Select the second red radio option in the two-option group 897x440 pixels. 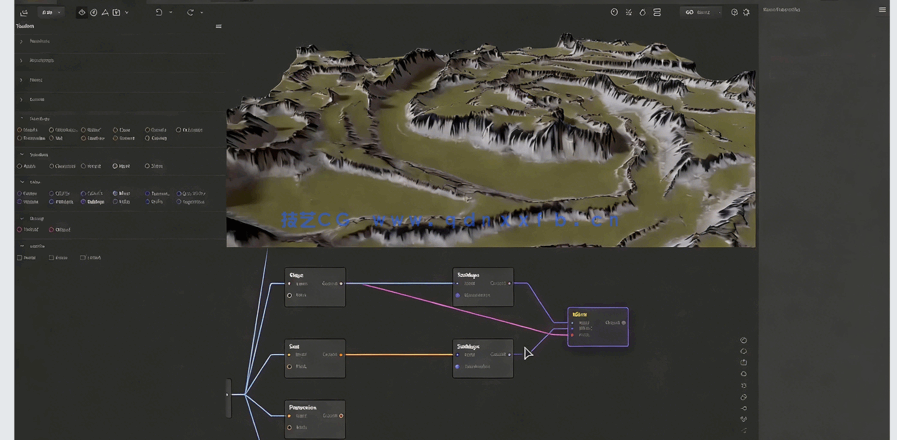click(52, 230)
